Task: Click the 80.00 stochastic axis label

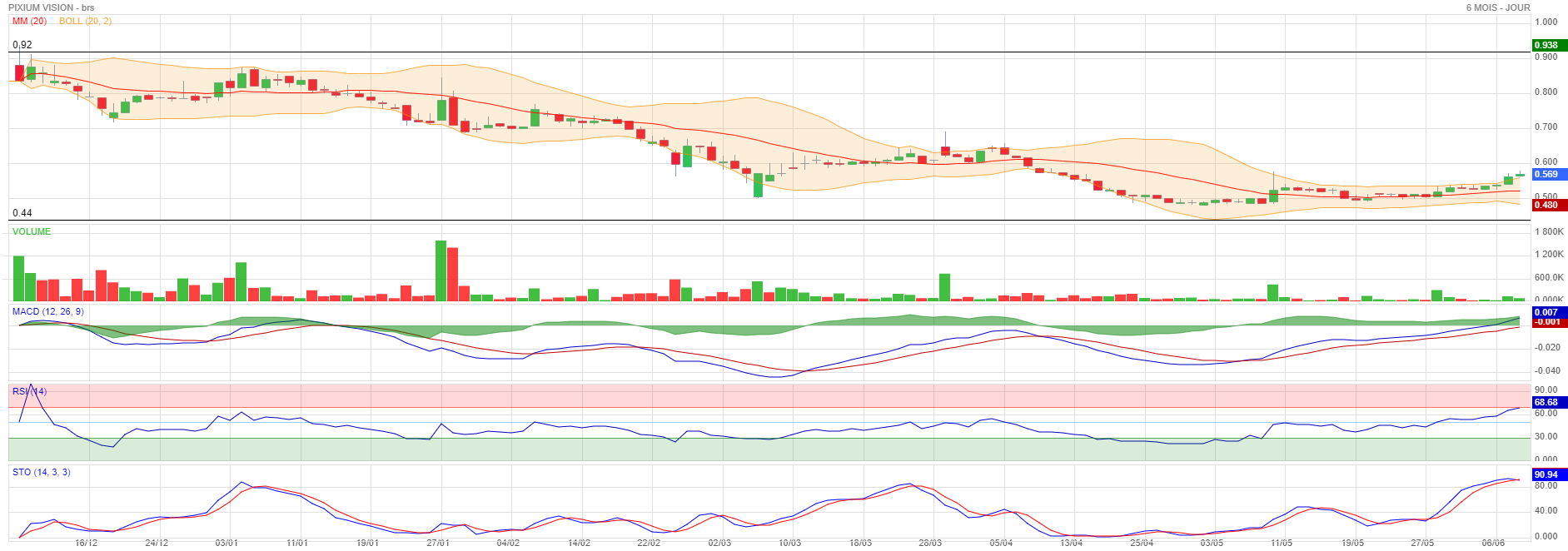Action: coord(1546,485)
